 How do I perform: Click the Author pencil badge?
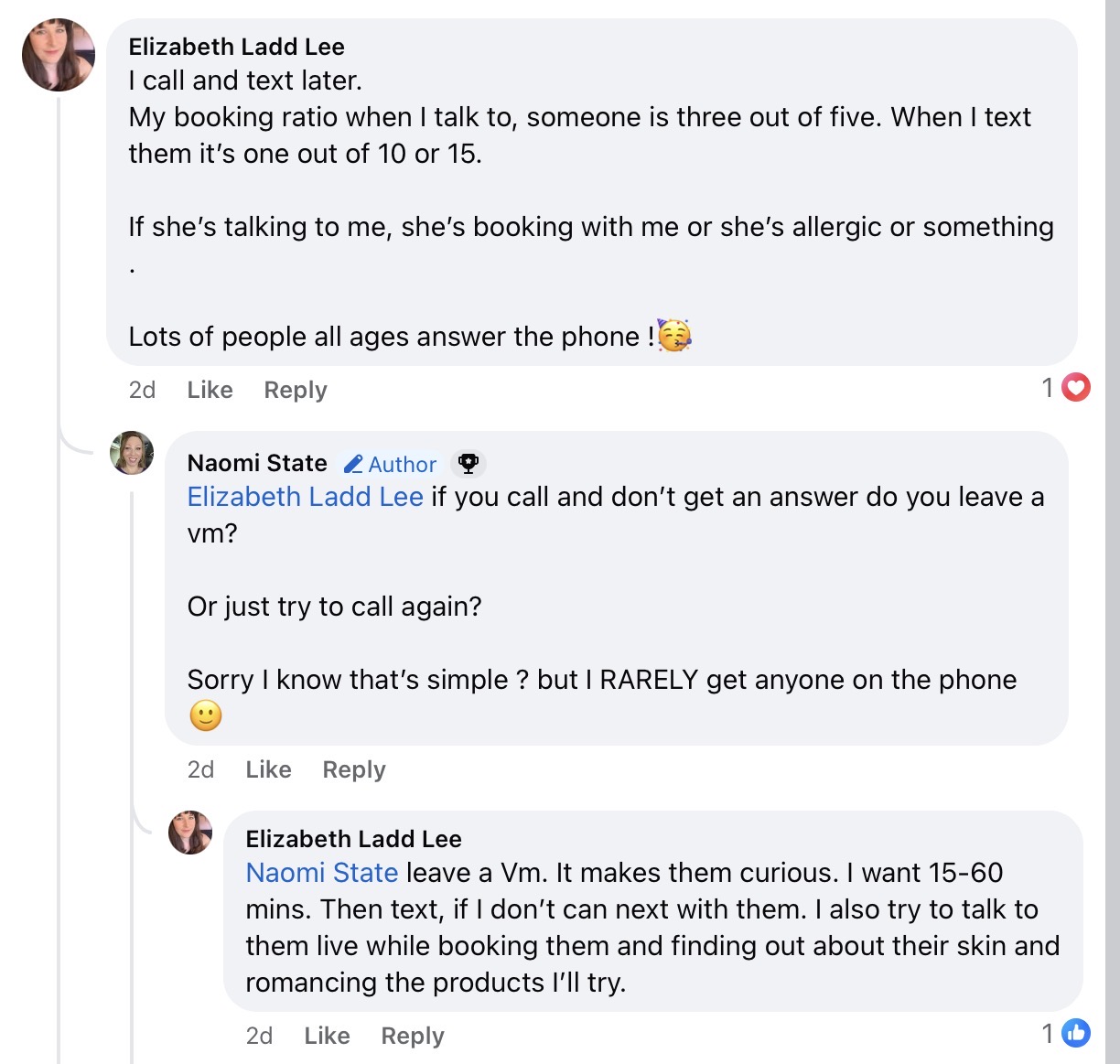[x=391, y=465]
